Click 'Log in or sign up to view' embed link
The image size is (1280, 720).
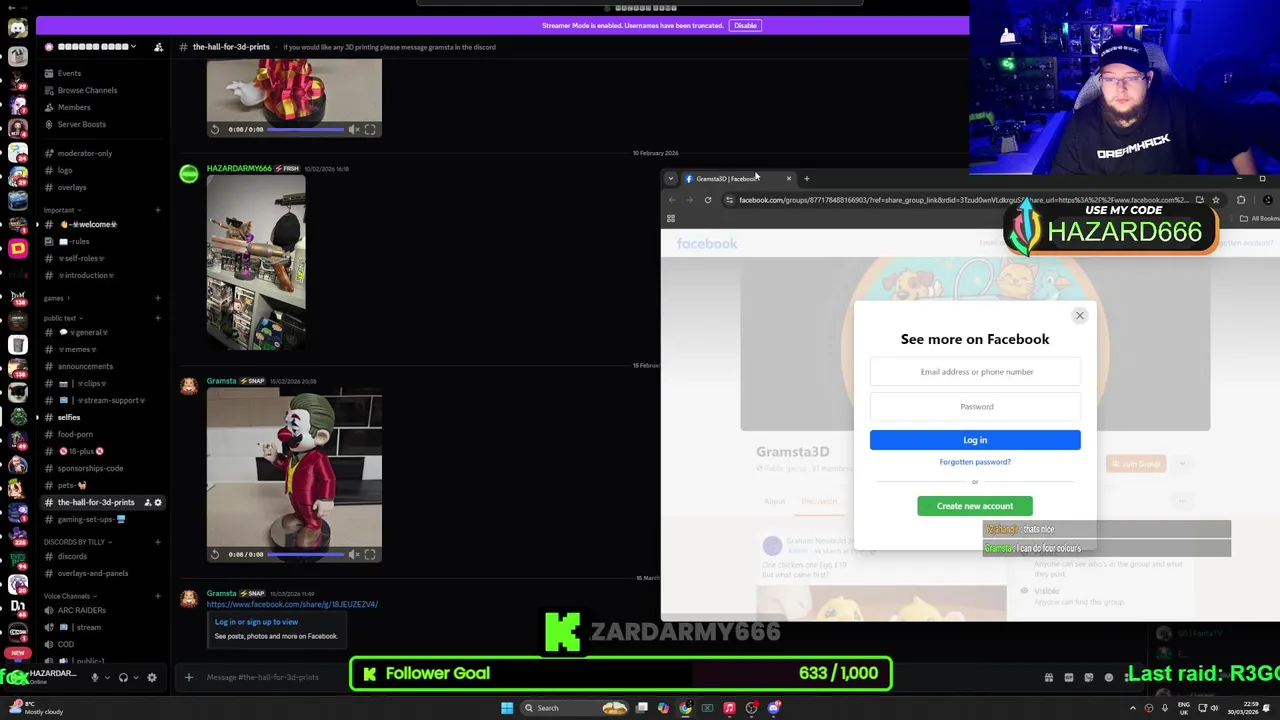(x=256, y=622)
